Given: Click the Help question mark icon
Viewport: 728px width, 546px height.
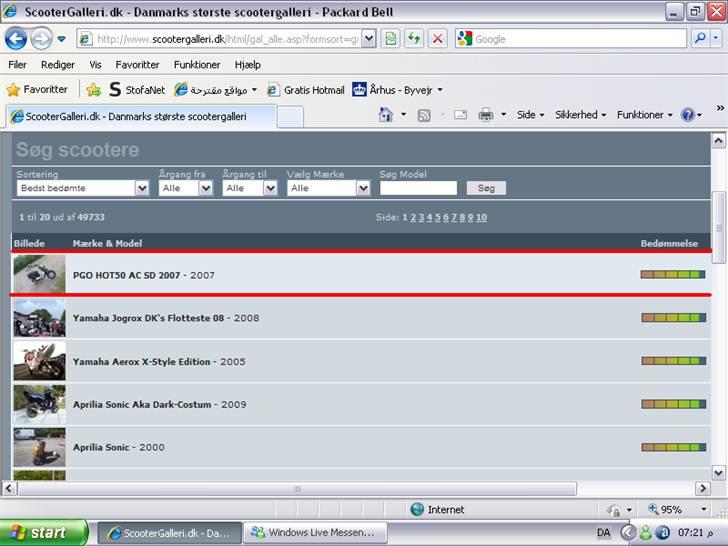Looking at the screenshot, I should point(688,115).
